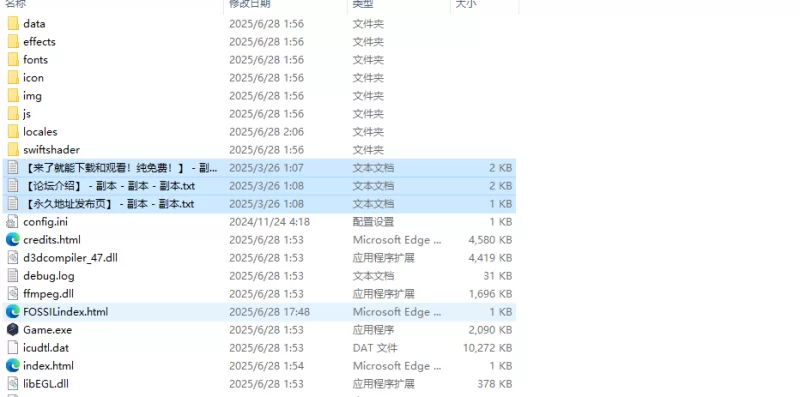Click the 378 KB size of libEGL.dll

click(494, 384)
